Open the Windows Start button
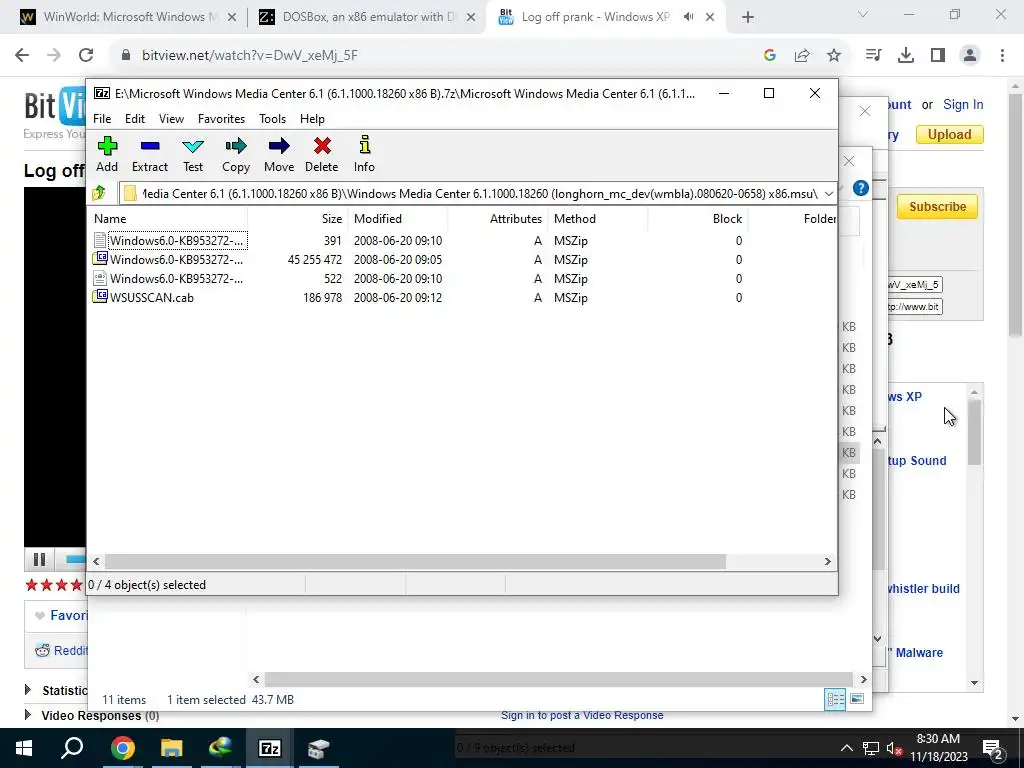The width and height of the screenshot is (1024, 768). point(24,748)
